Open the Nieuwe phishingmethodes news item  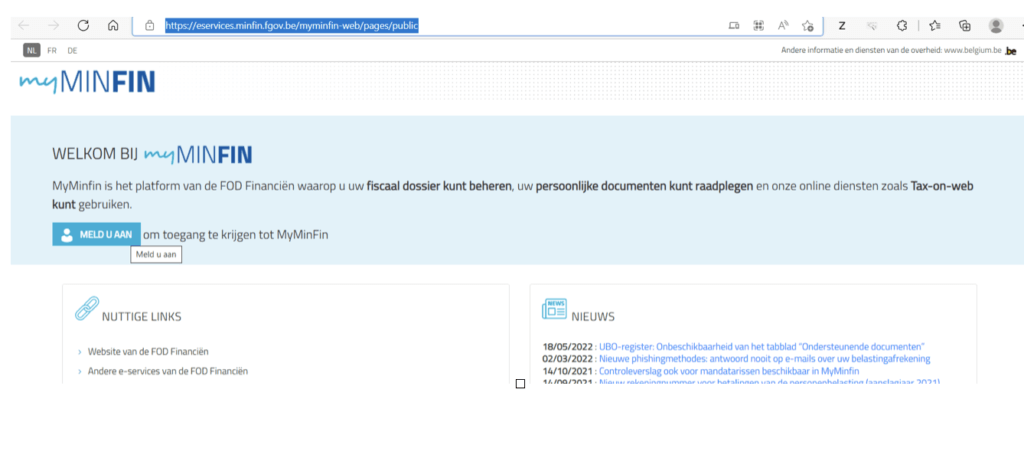coord(765,359)
